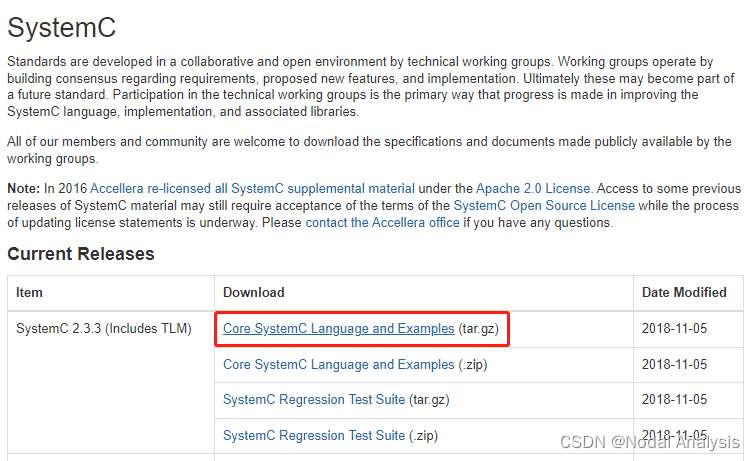Click the Item column header

[x=30, y=293]
